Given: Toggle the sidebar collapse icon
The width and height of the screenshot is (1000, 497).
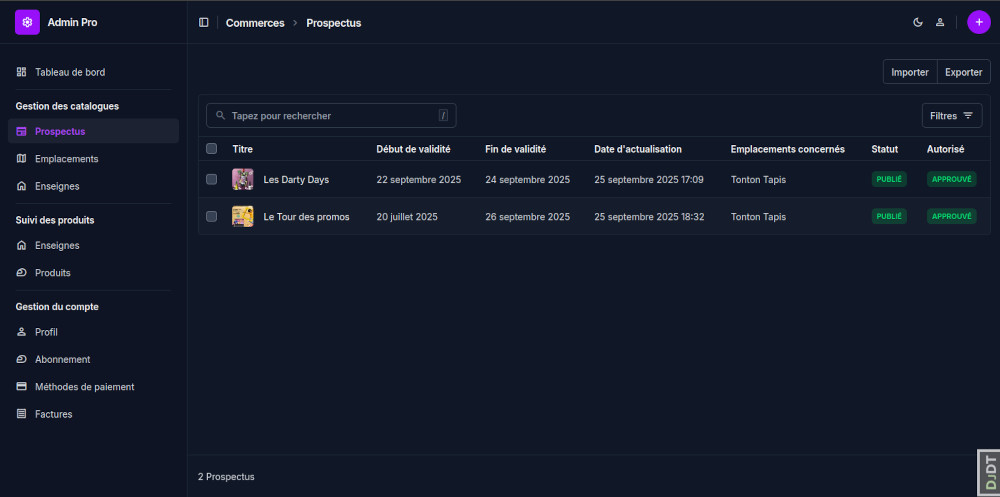Looking at the screenshot, I should (204, 22).
